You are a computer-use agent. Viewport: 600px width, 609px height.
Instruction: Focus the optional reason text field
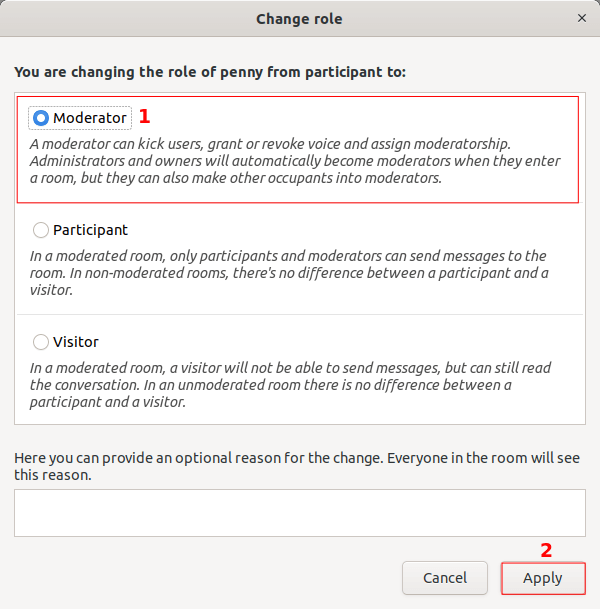click(x=299, y=513)
